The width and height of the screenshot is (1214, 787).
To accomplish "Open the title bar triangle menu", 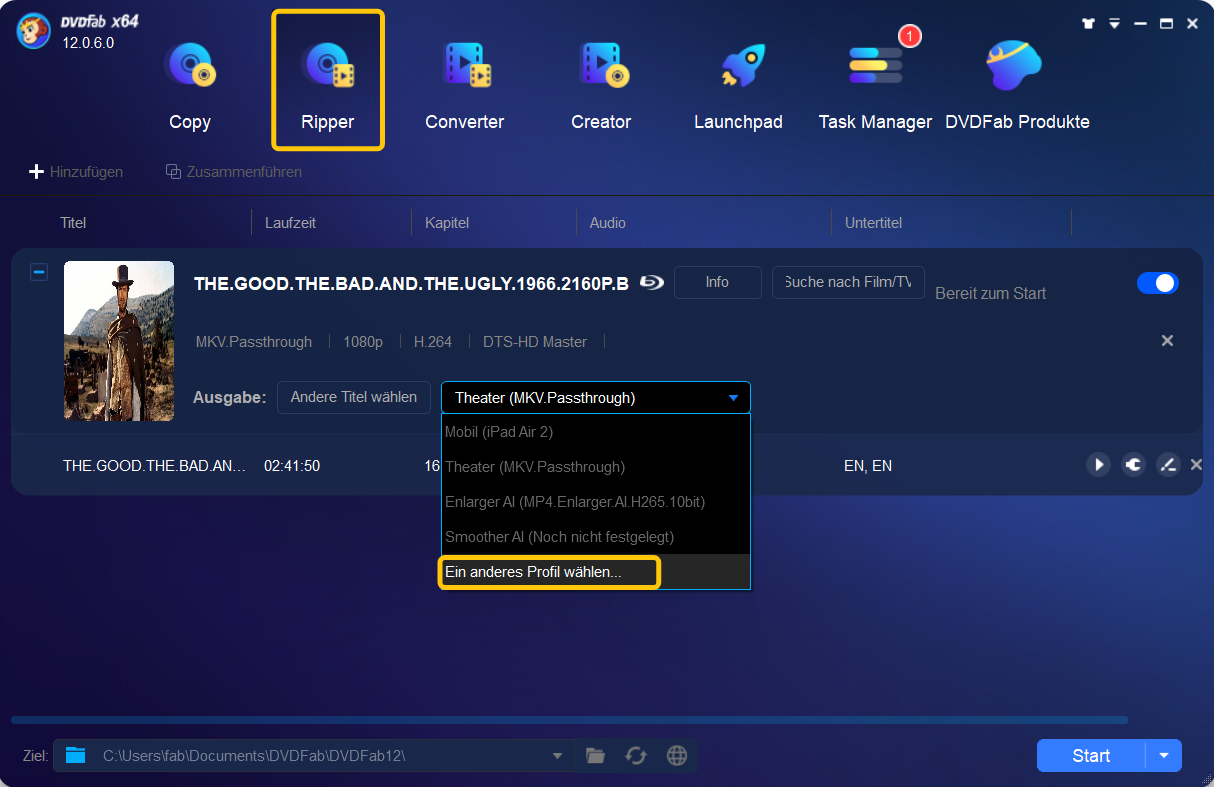I will point(1114,23).
